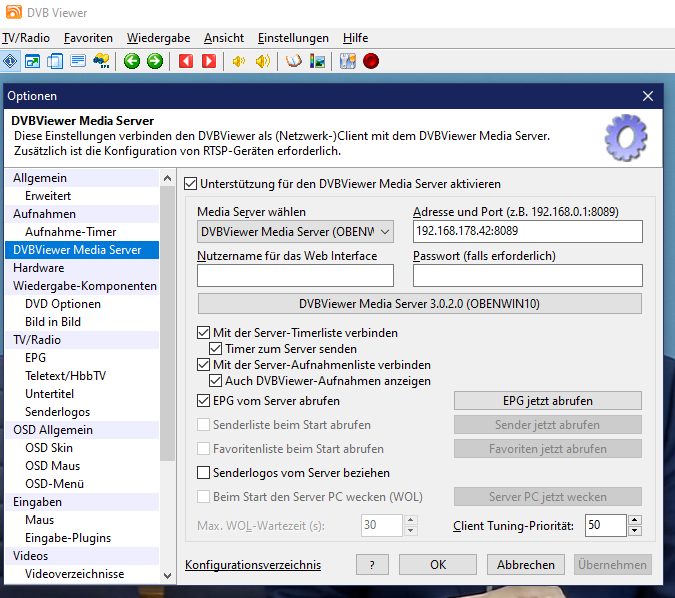Select Erweitert in the category list

[82, 196]
